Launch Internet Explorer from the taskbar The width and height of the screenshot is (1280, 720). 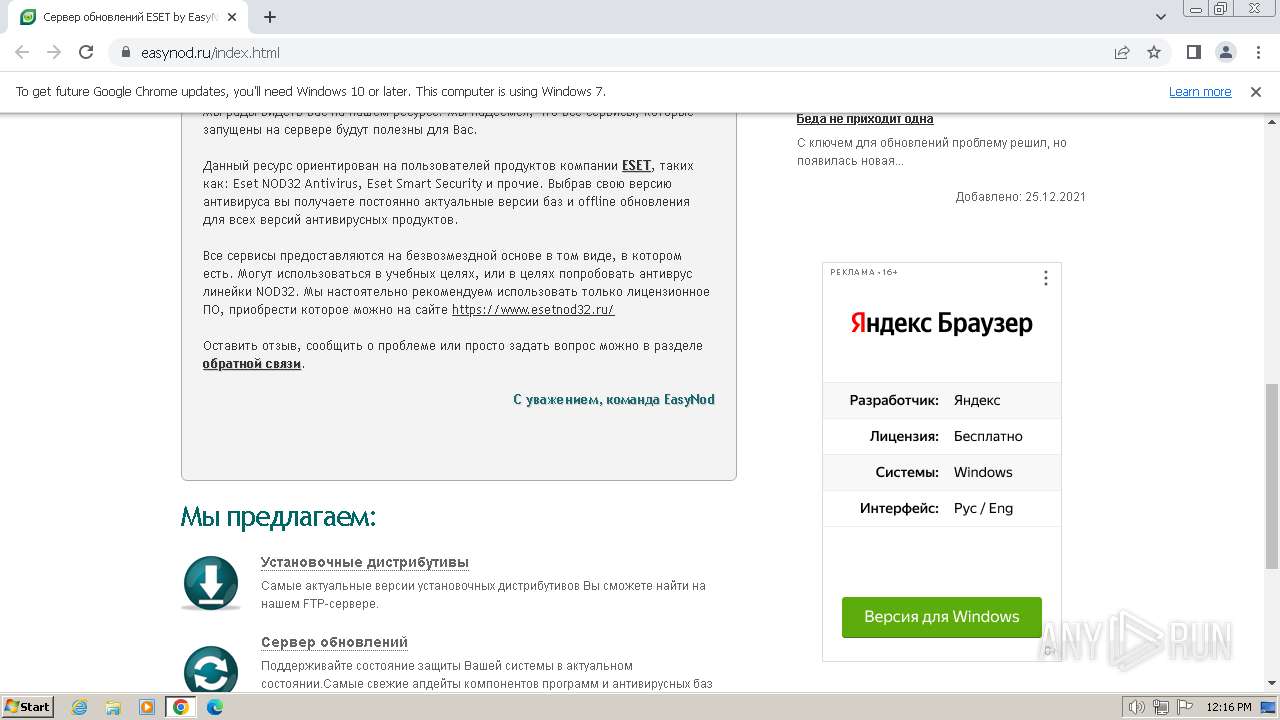[80, 707]
